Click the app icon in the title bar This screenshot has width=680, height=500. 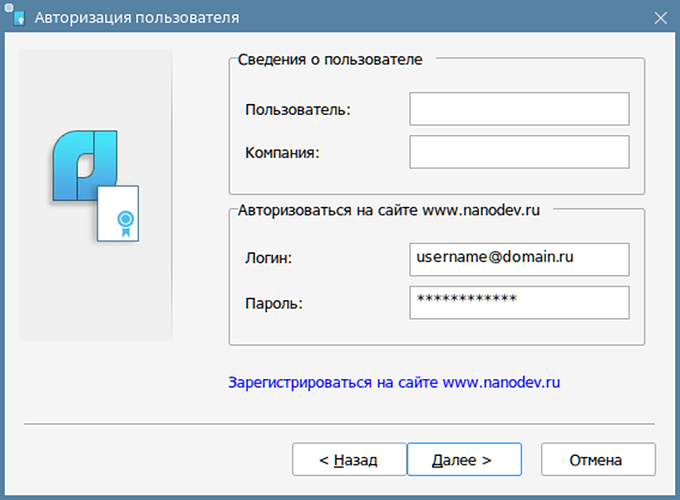pos(15,16)
